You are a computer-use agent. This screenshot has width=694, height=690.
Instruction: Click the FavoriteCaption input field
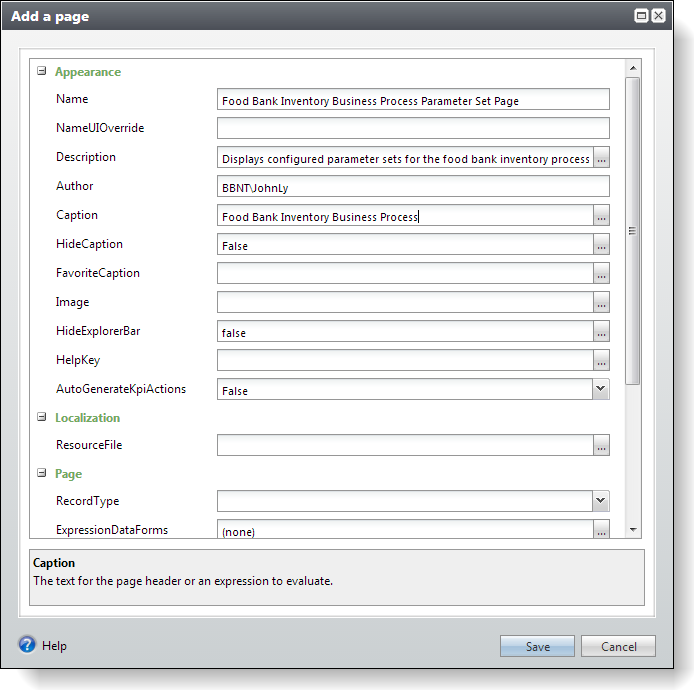click(x=405, y=273)
